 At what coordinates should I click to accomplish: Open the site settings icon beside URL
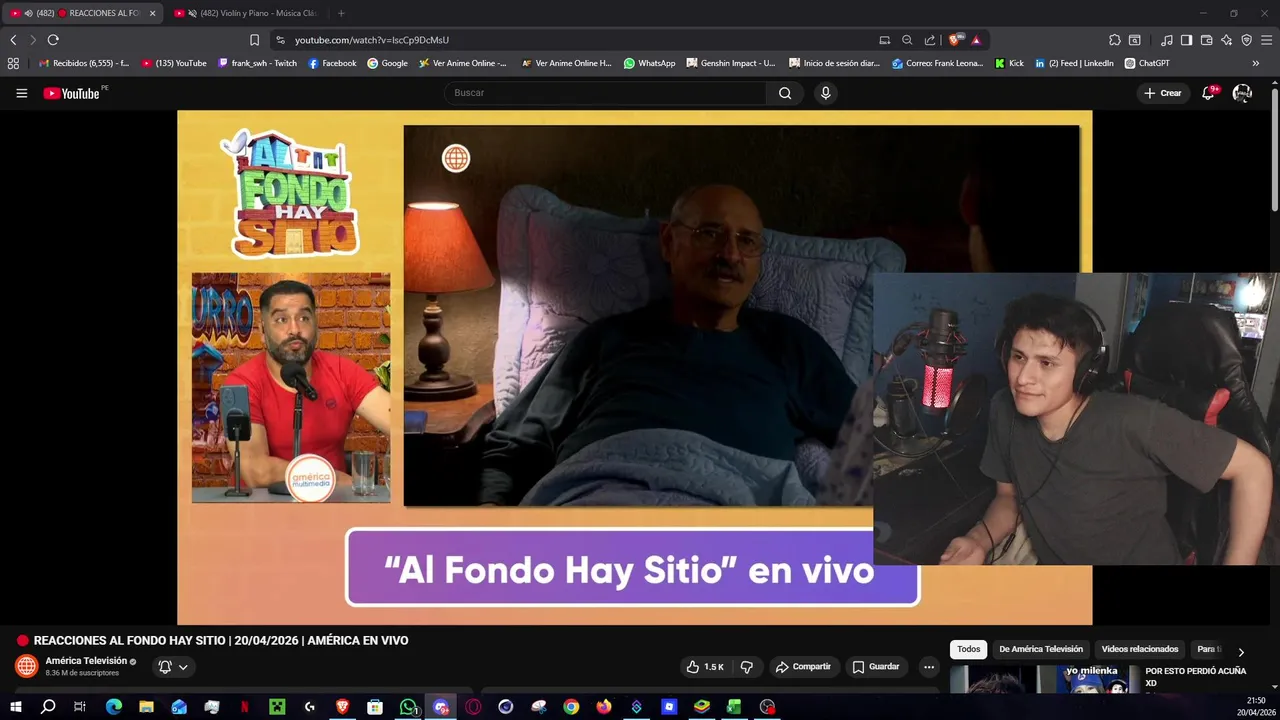tap(280, 40)
